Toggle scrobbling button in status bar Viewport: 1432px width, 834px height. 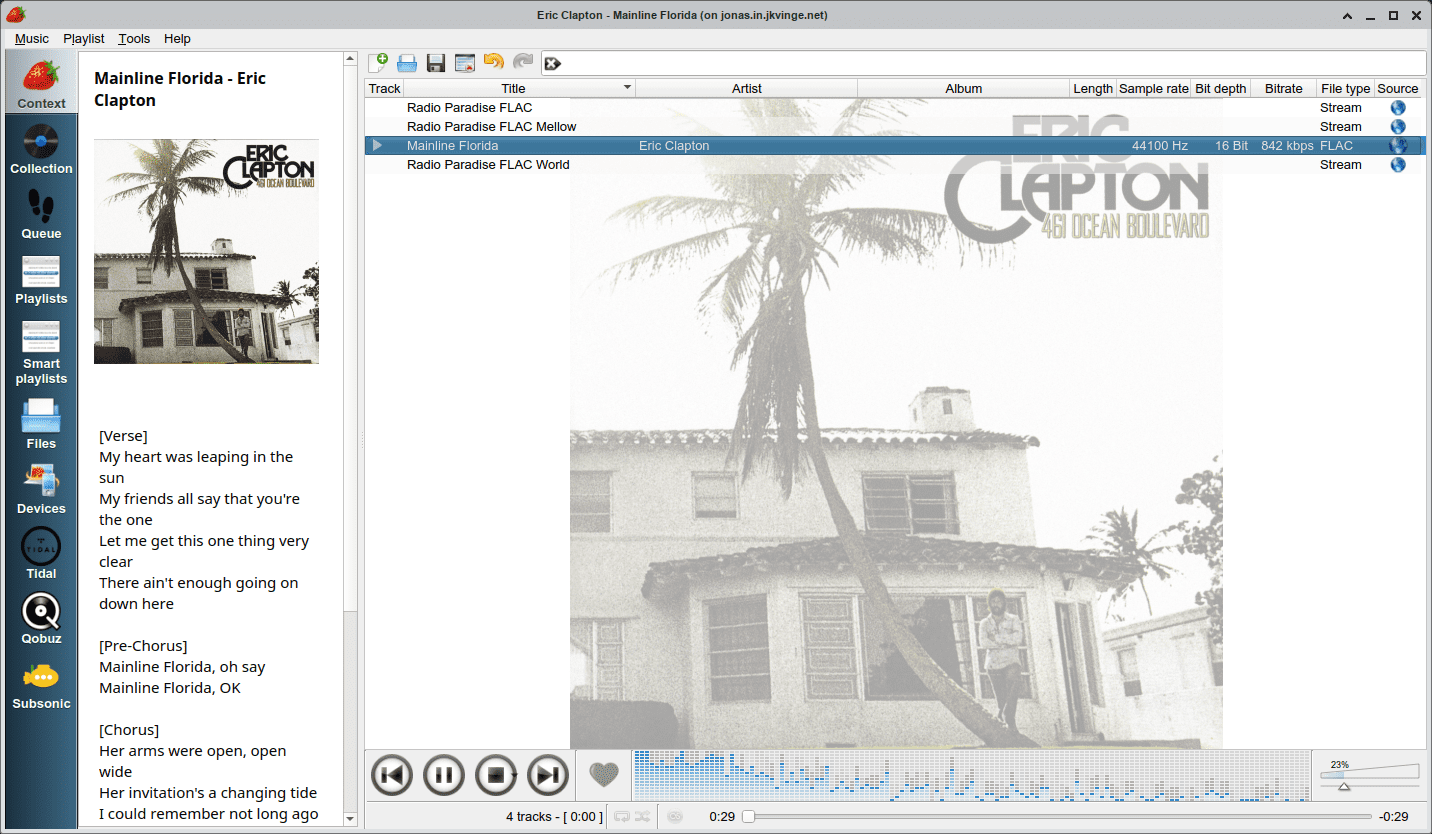point(675,817)
